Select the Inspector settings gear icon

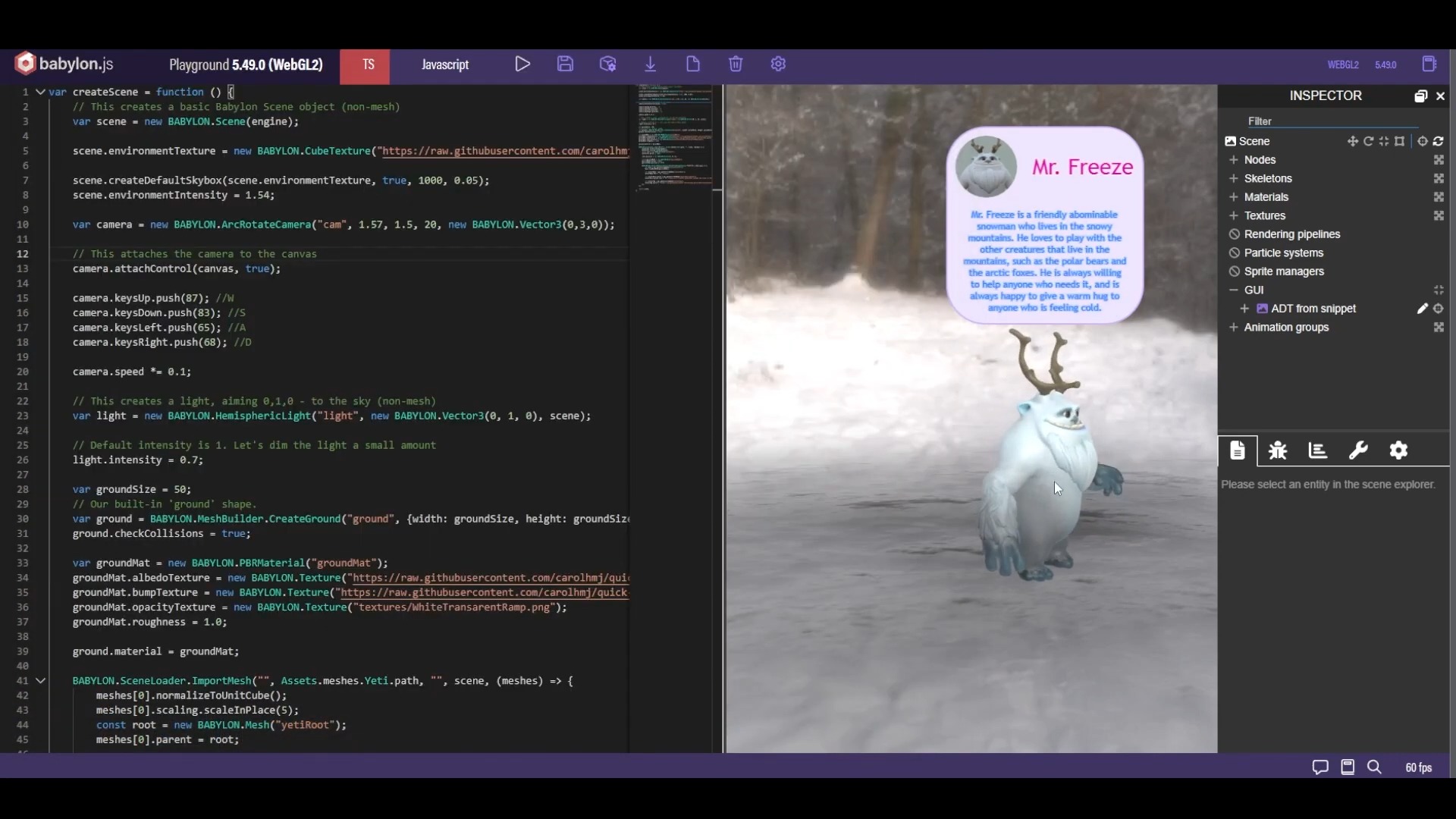click(x=1398, y=451)
